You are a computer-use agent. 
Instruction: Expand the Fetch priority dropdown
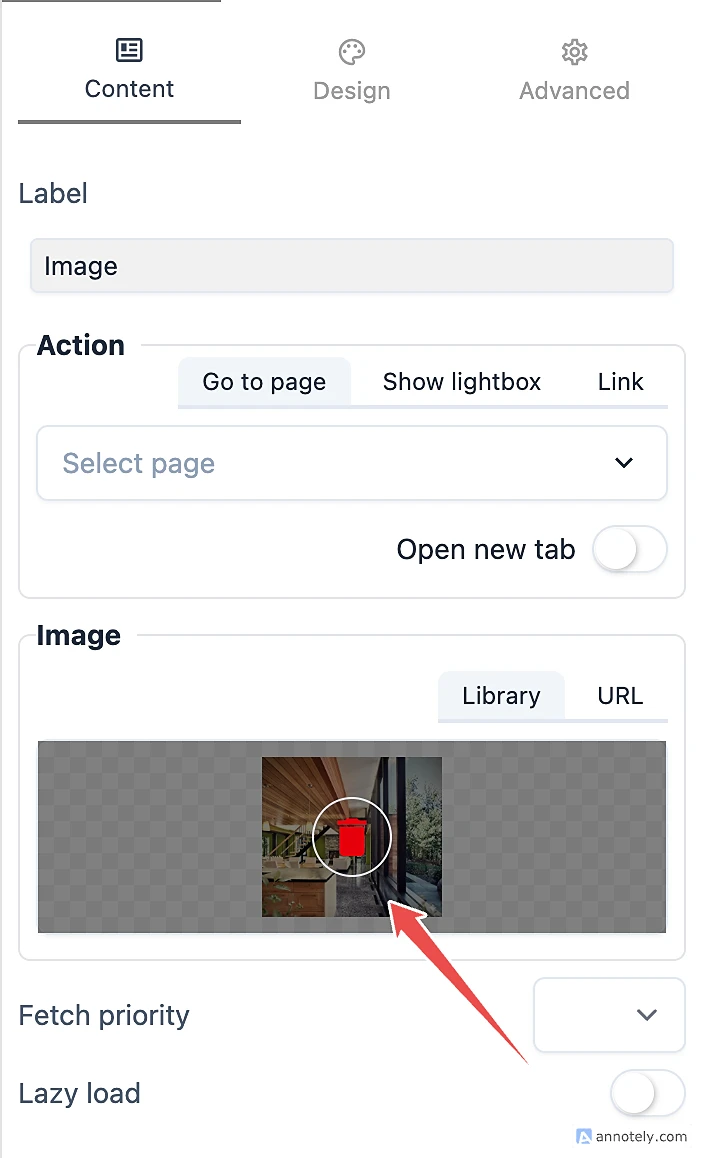609,1015
